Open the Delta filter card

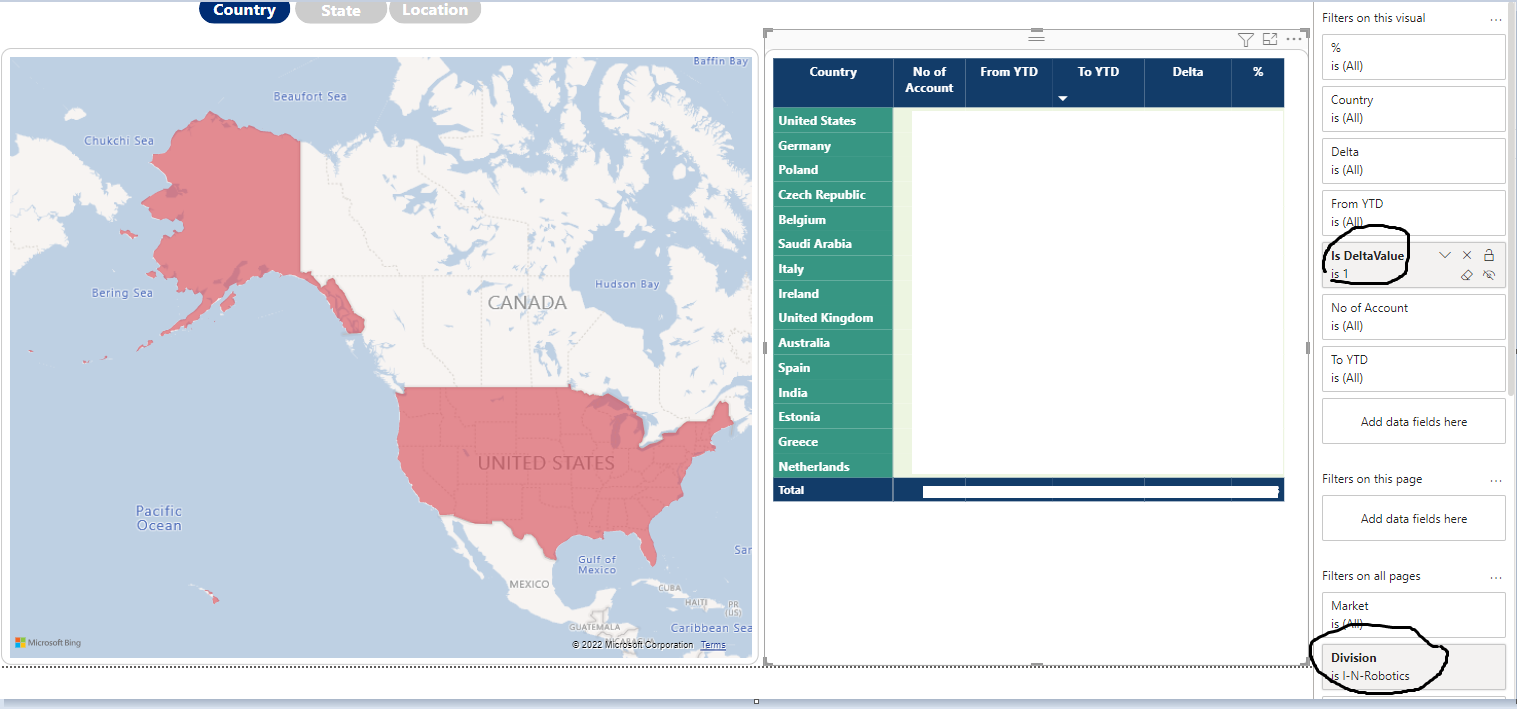click(1413, 161)
